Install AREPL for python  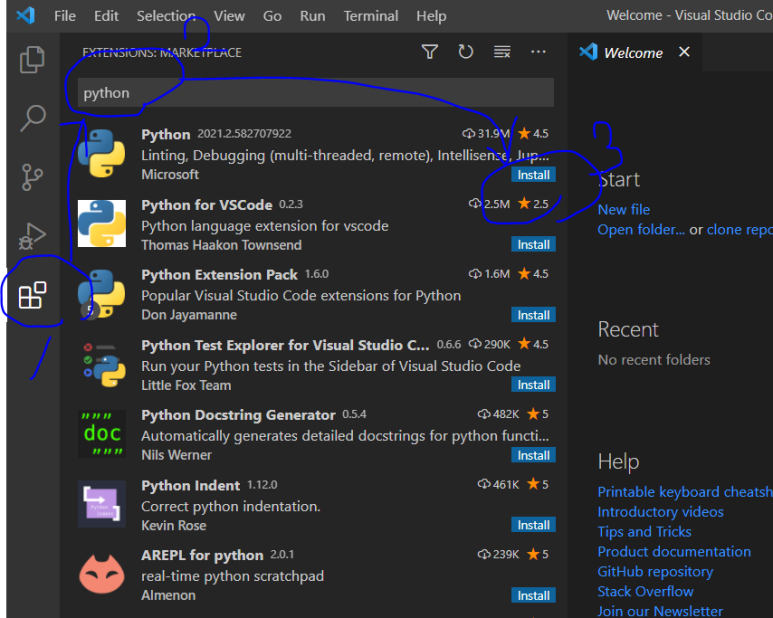coord(533,595)
